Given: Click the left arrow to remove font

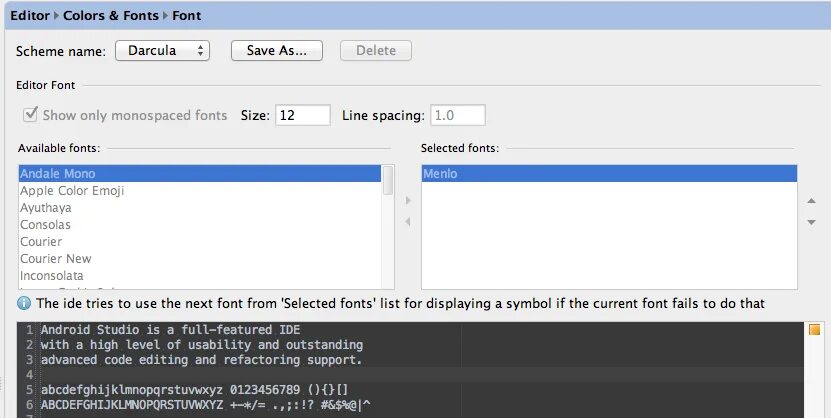Looking at the screenshot, I should pyautogui.click(x=408, y=221).
